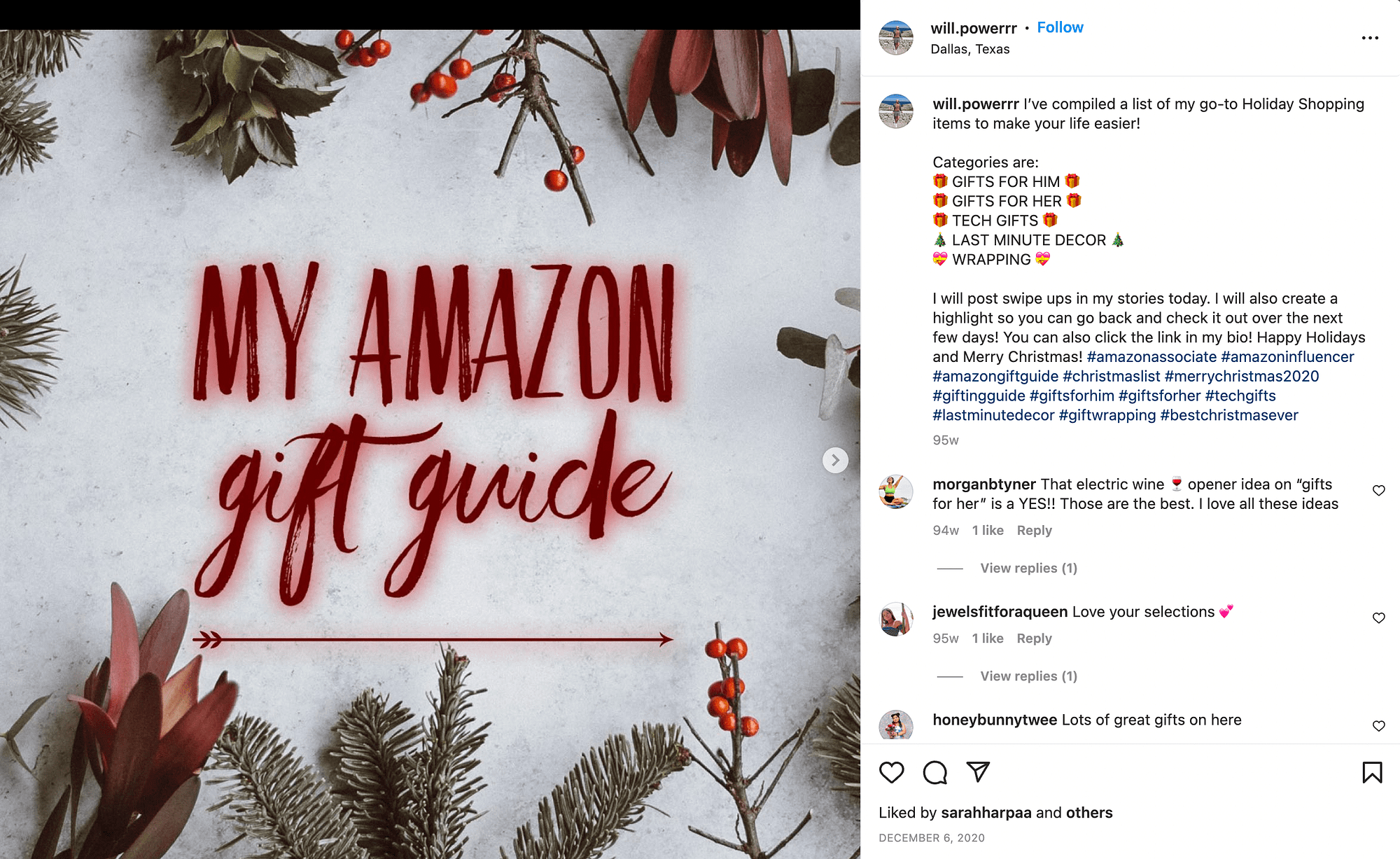
Task: Click the Comment (speech bubble) icon
Action: (934, 771)
